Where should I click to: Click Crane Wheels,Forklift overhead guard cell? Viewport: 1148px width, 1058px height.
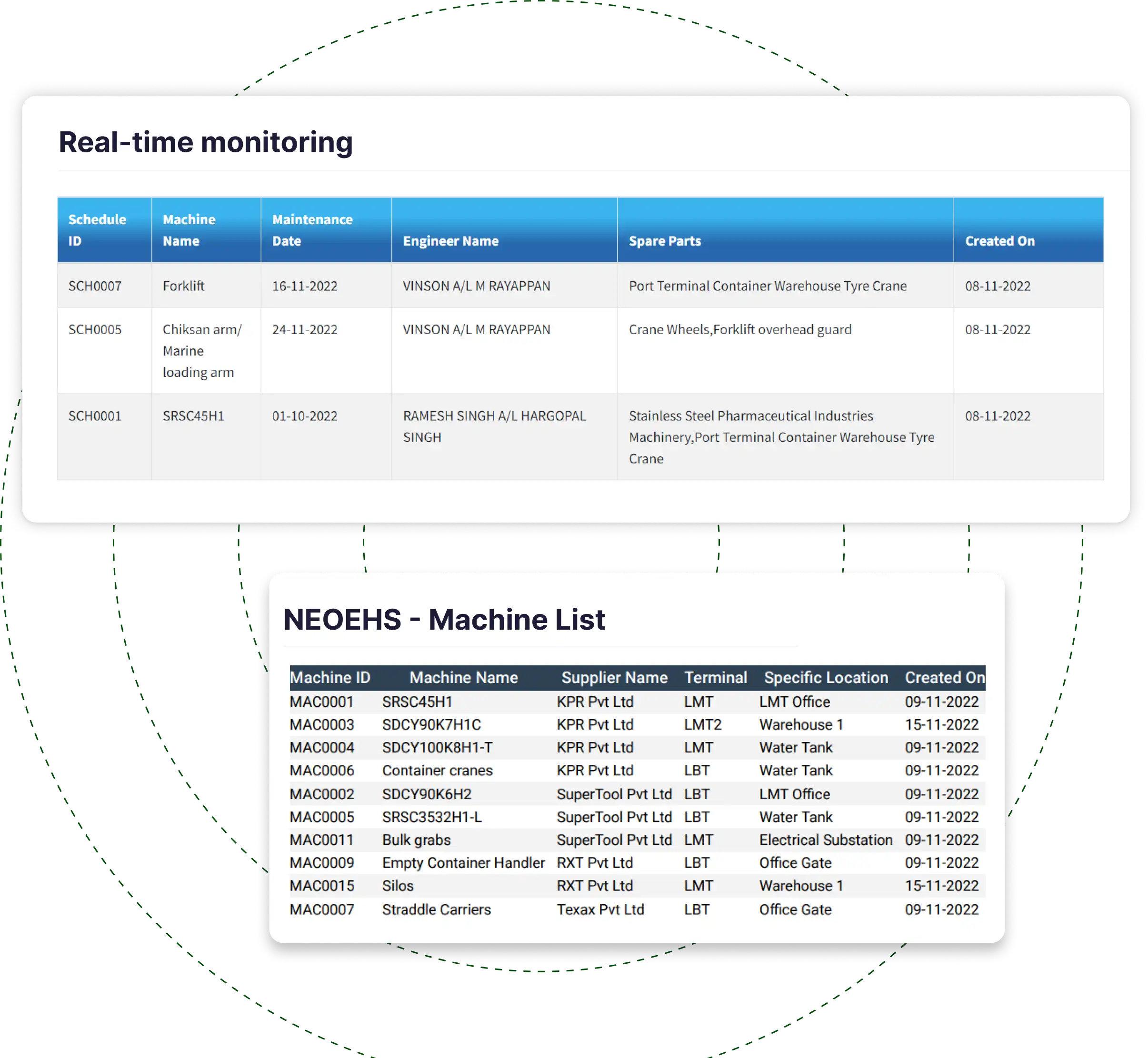coord(785,351)
